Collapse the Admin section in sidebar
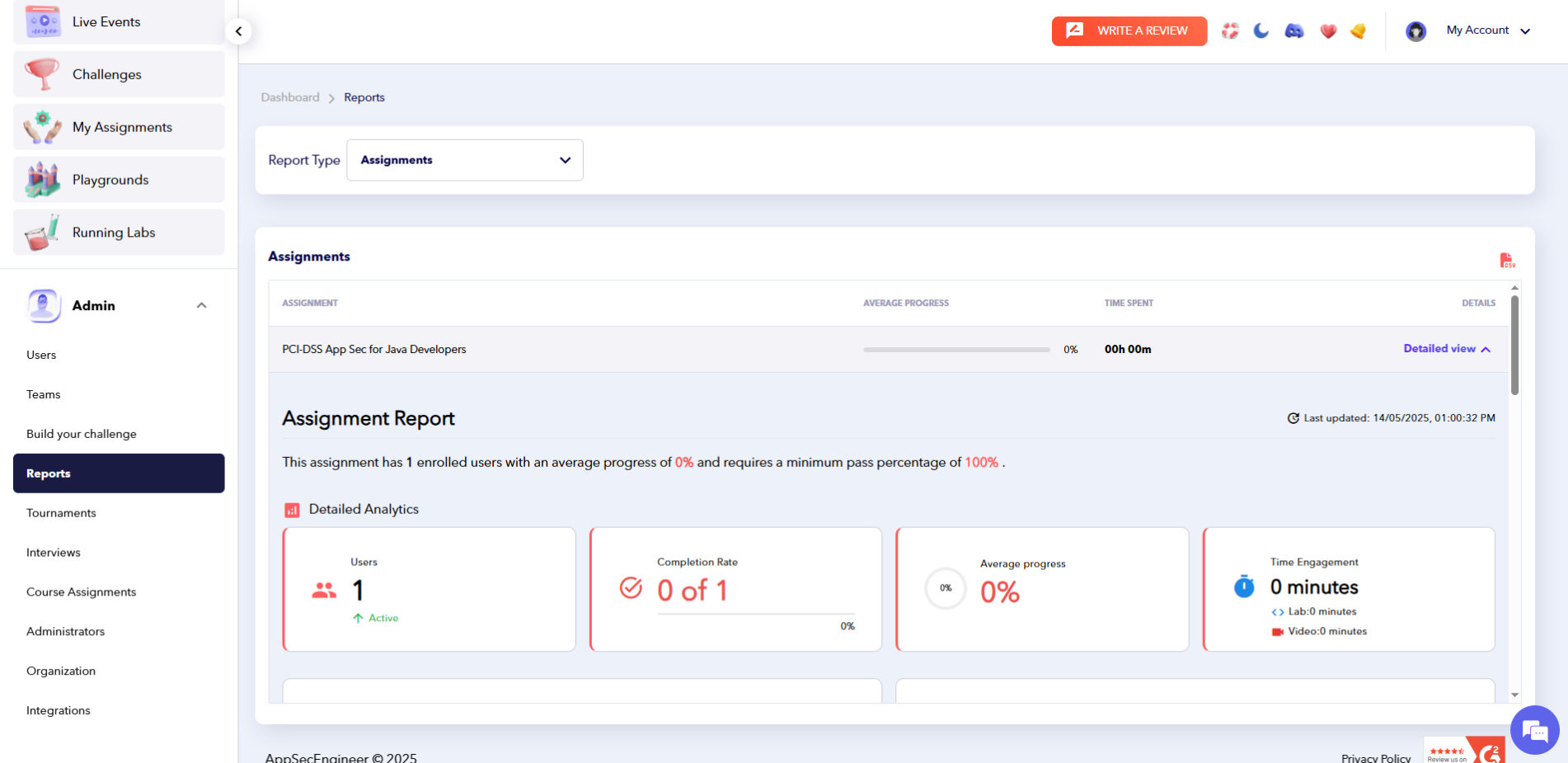The width and height of the screenshot is (1568, 763). pos(202,305)
